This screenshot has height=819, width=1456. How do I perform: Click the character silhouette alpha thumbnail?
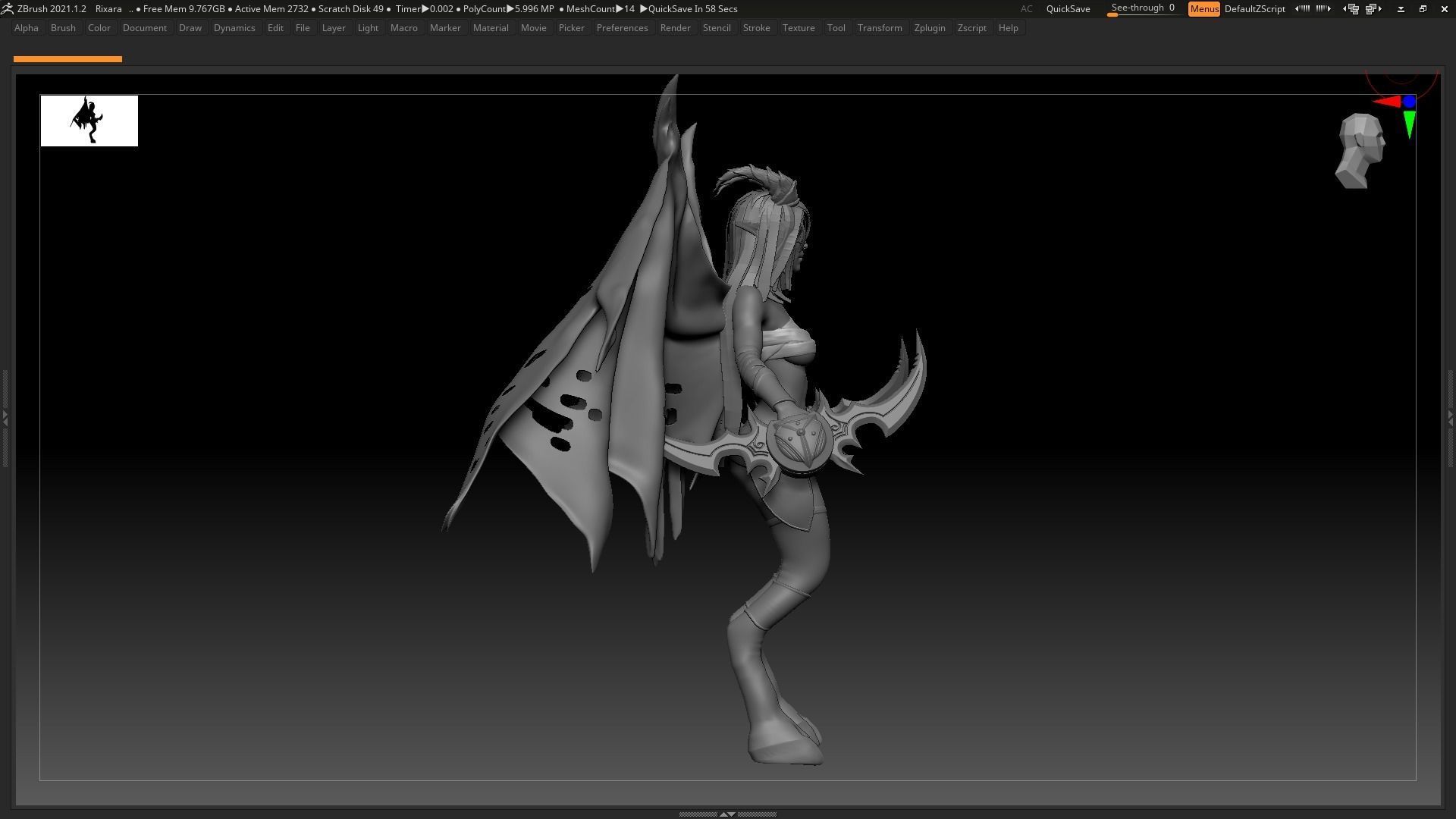pyautogui.click(x=89, y=121)
